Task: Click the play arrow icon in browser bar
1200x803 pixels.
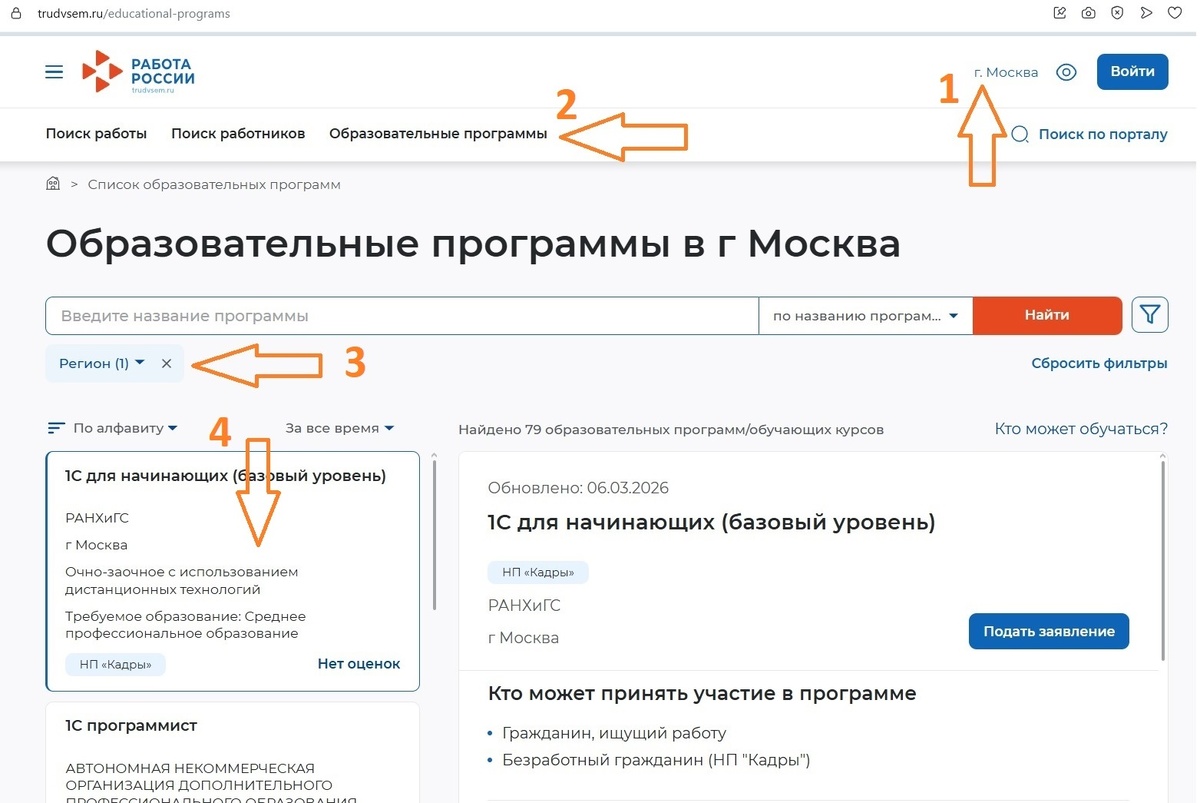Action: pyautogui.click(x=1146, y=13)
